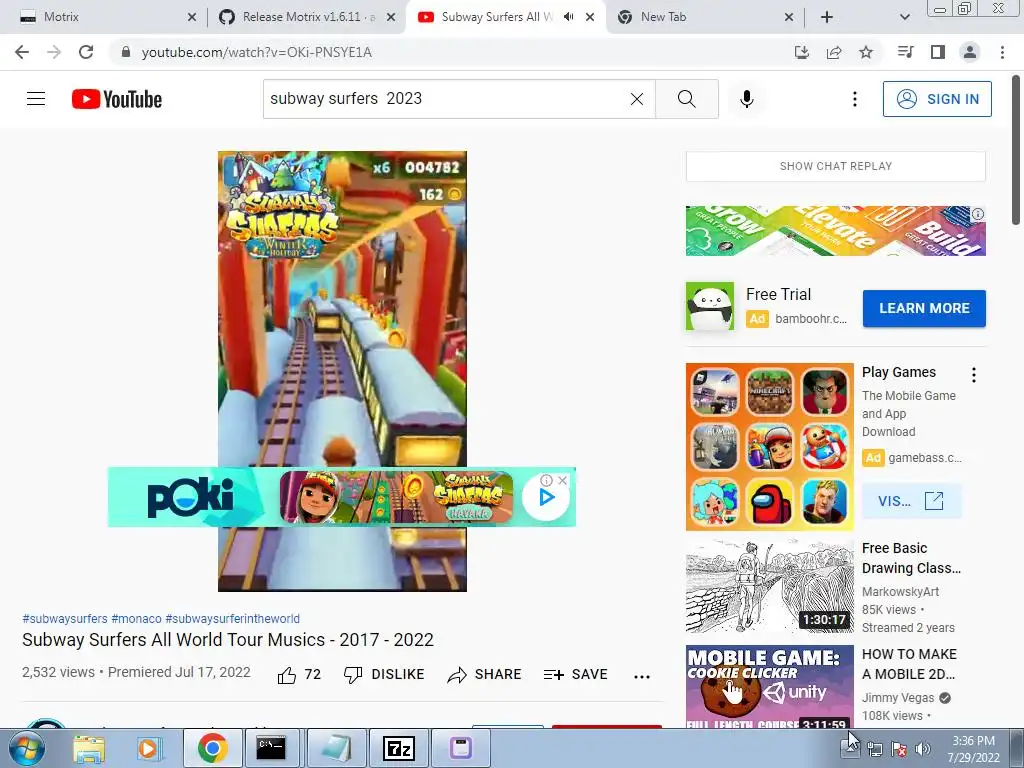Click the MarkowskyArt channel name

tap(901, 592)
